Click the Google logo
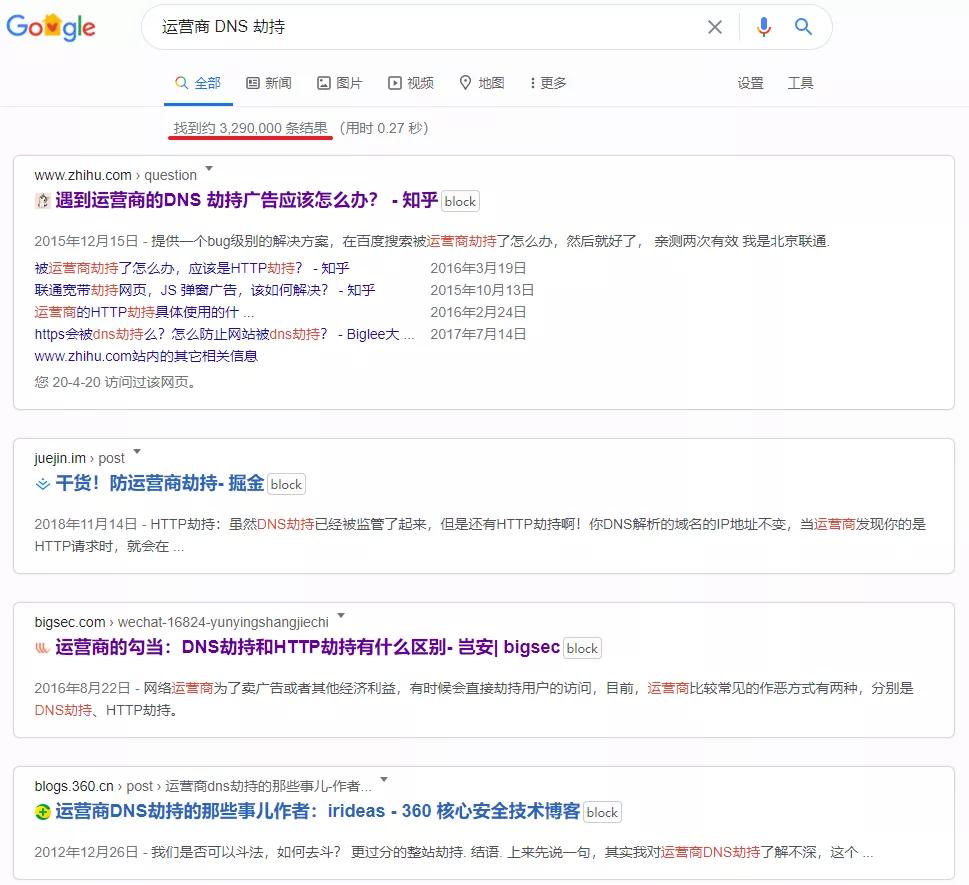Image resolution: width=969 pixels, height=885 pixels. coord(53,27)
